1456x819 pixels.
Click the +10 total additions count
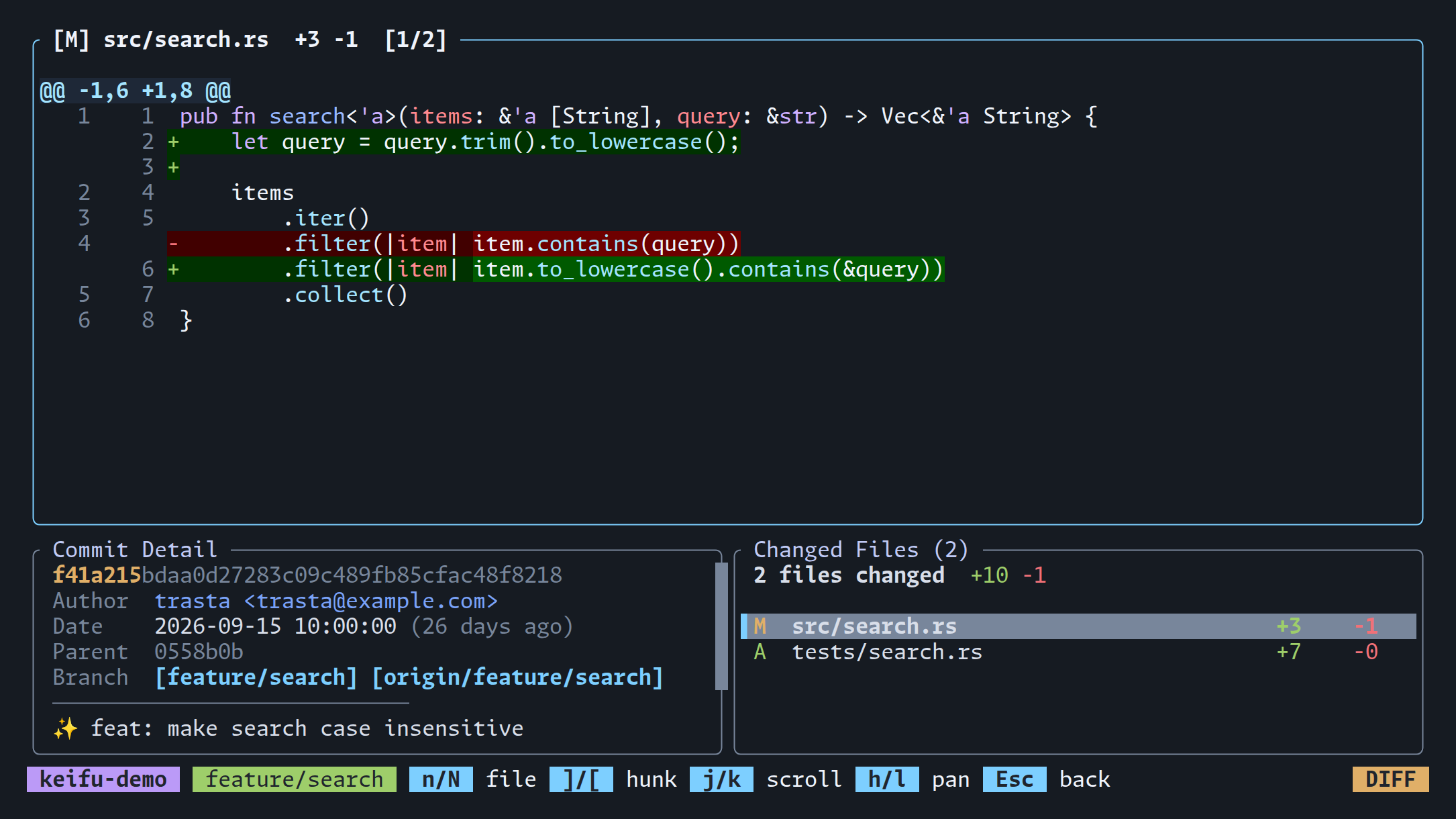pos(989,575)
